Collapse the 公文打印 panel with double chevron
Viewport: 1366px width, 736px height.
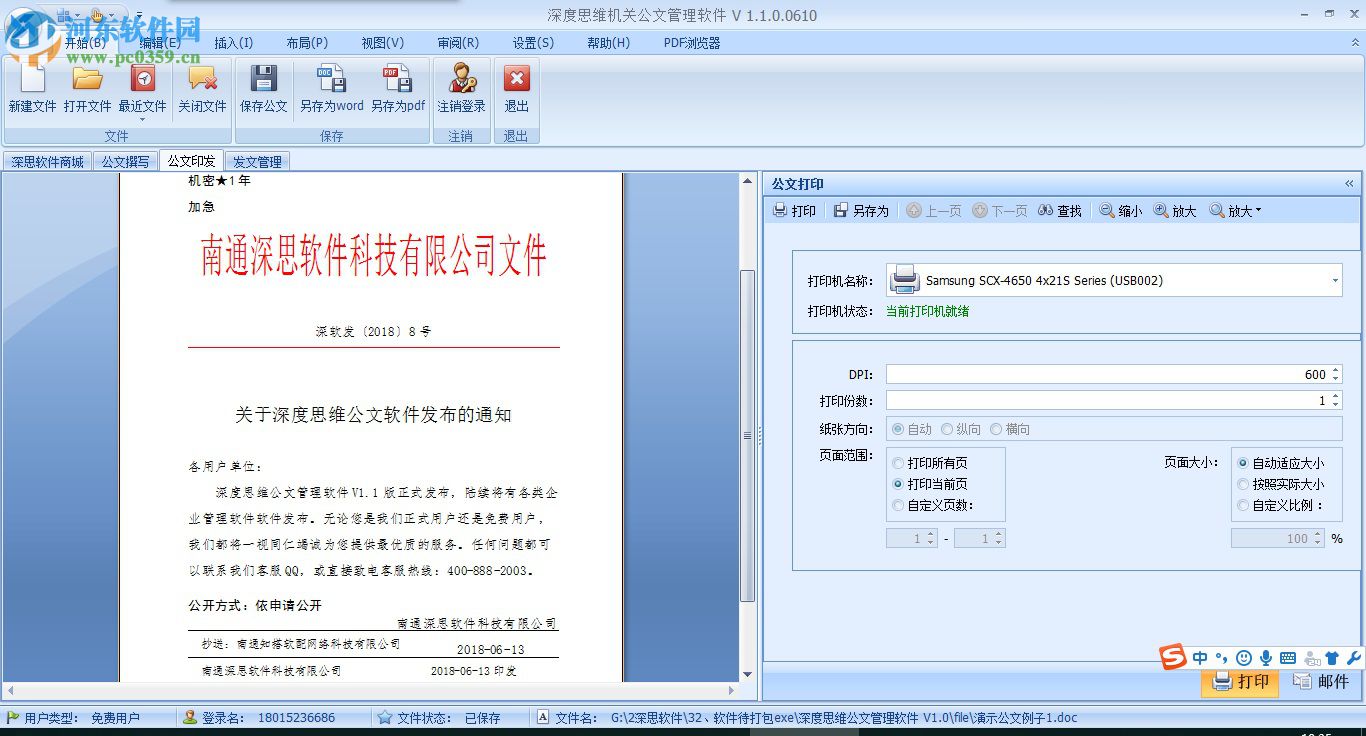coord(1349,184)
